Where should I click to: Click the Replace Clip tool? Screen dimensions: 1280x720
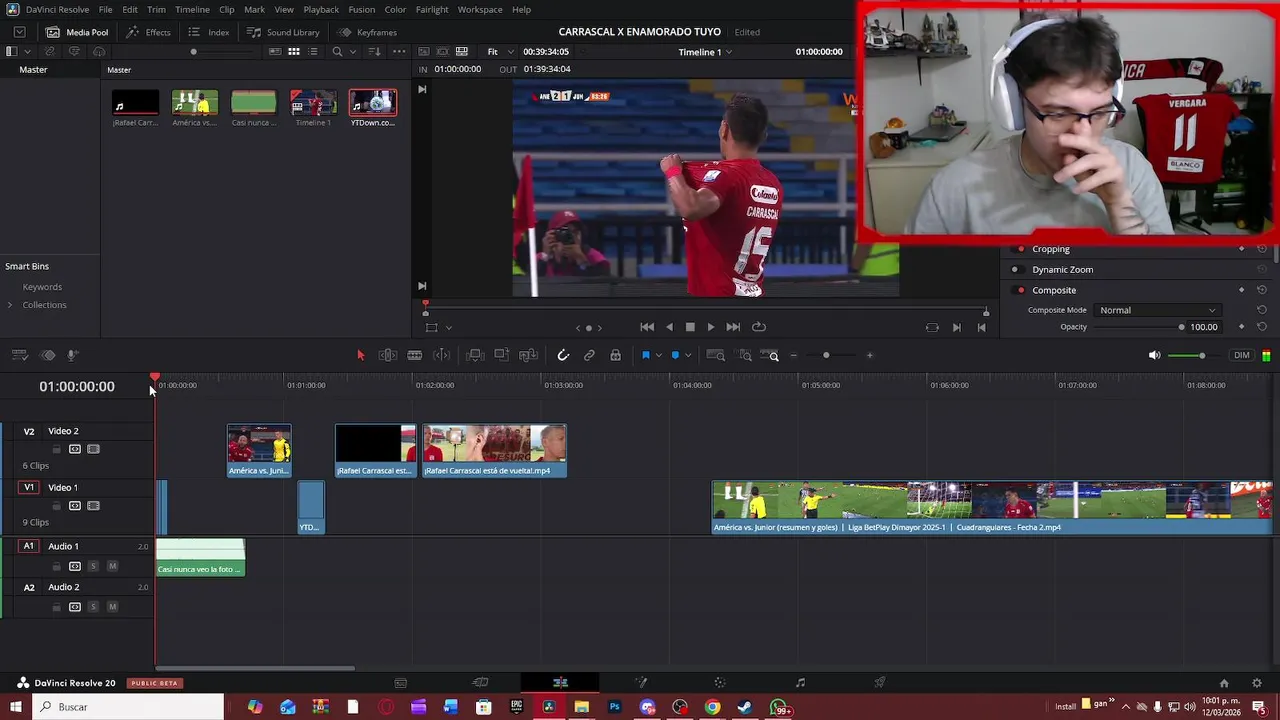click(x=528, y=355)
